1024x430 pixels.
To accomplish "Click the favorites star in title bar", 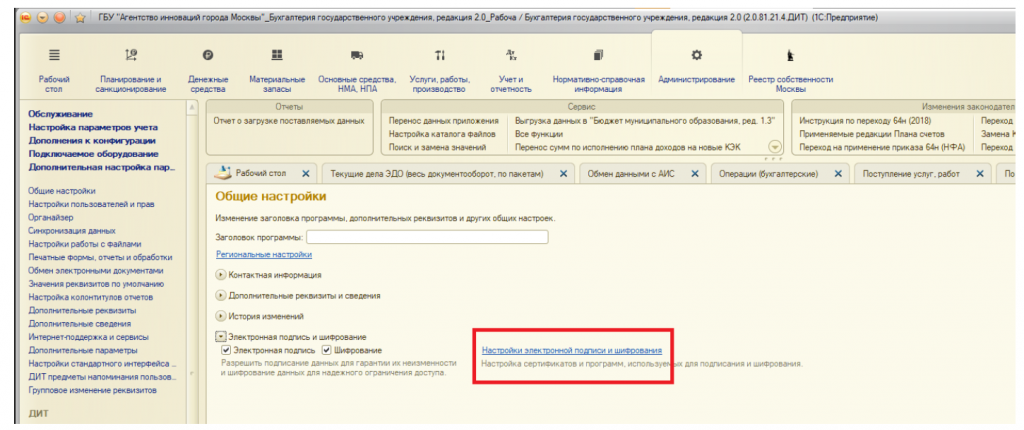I will coord(78,17).
